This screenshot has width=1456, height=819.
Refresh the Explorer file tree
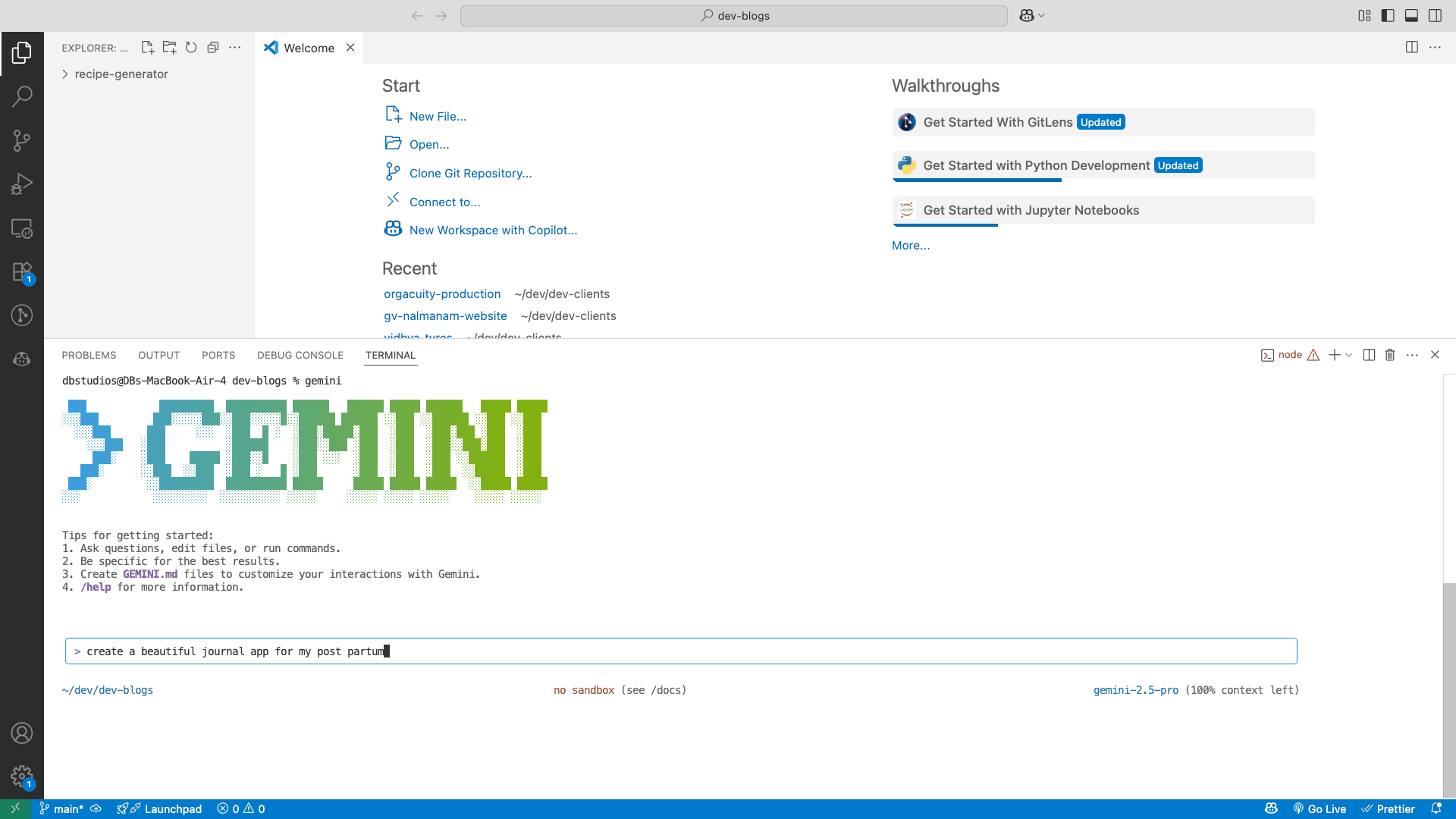pyautogui.click(x=191, y=48)
